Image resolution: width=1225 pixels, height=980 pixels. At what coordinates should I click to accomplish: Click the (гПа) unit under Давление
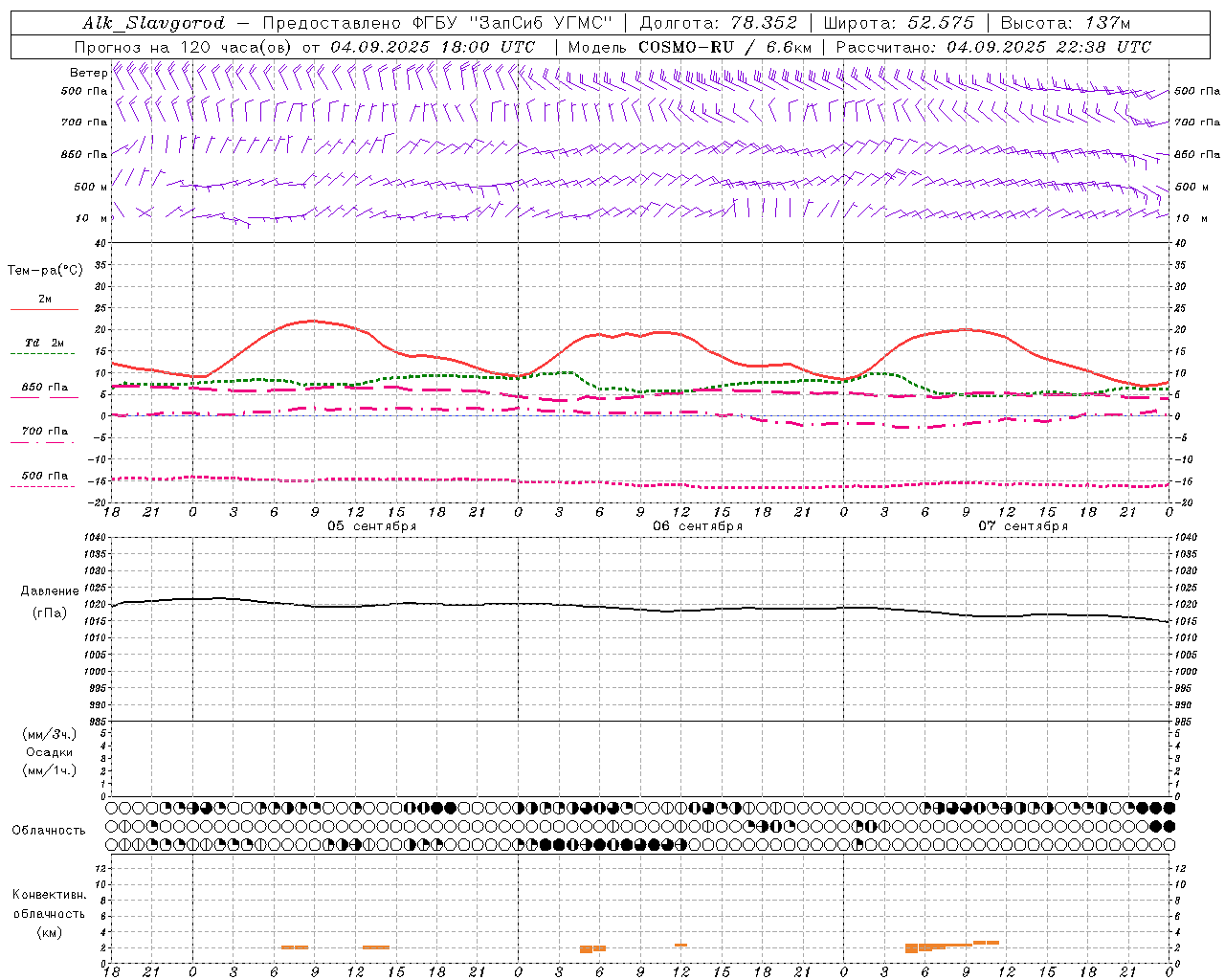coord(49,612)
